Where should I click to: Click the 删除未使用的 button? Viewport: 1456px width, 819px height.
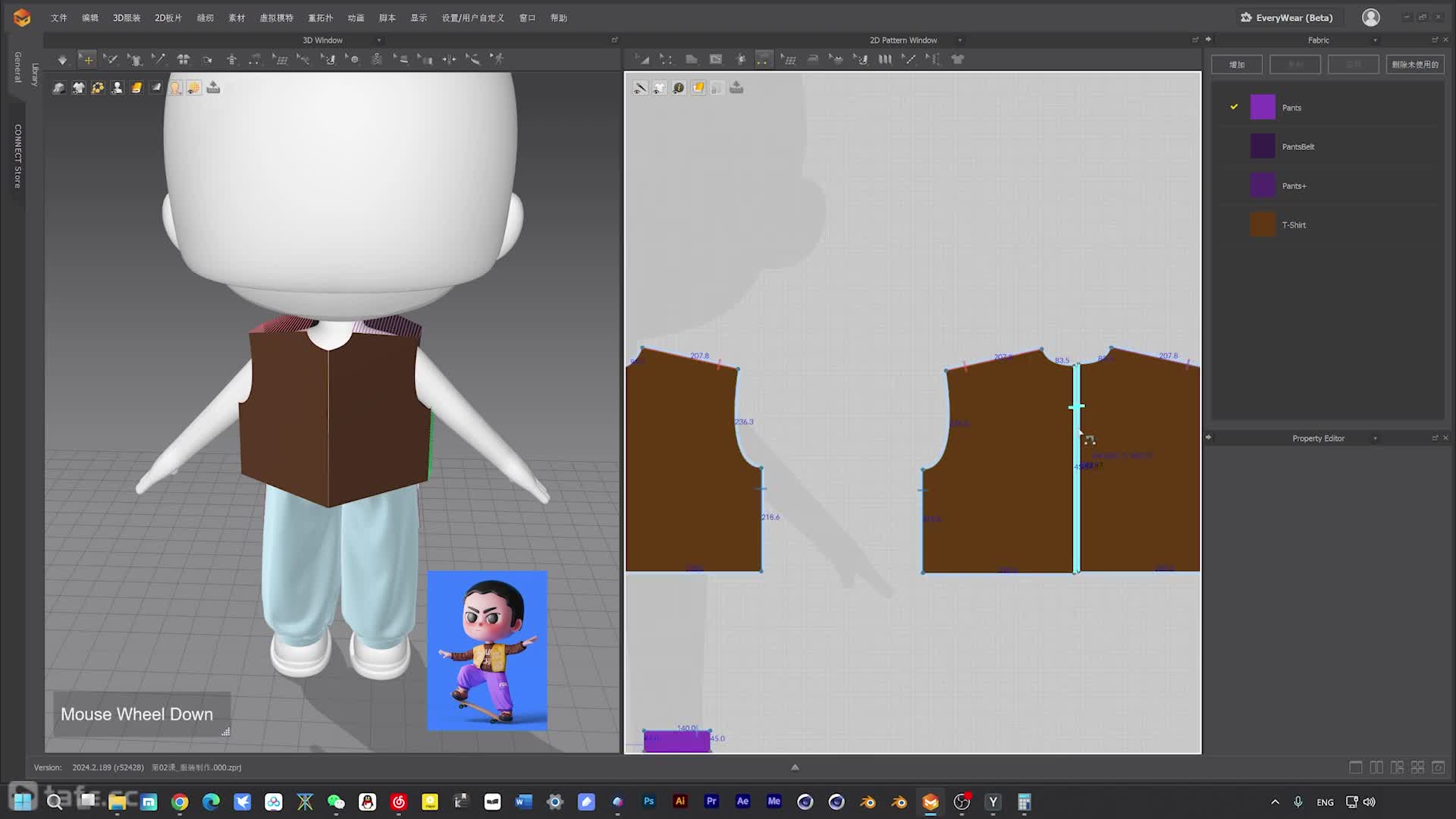click(x=1415, y=64)
